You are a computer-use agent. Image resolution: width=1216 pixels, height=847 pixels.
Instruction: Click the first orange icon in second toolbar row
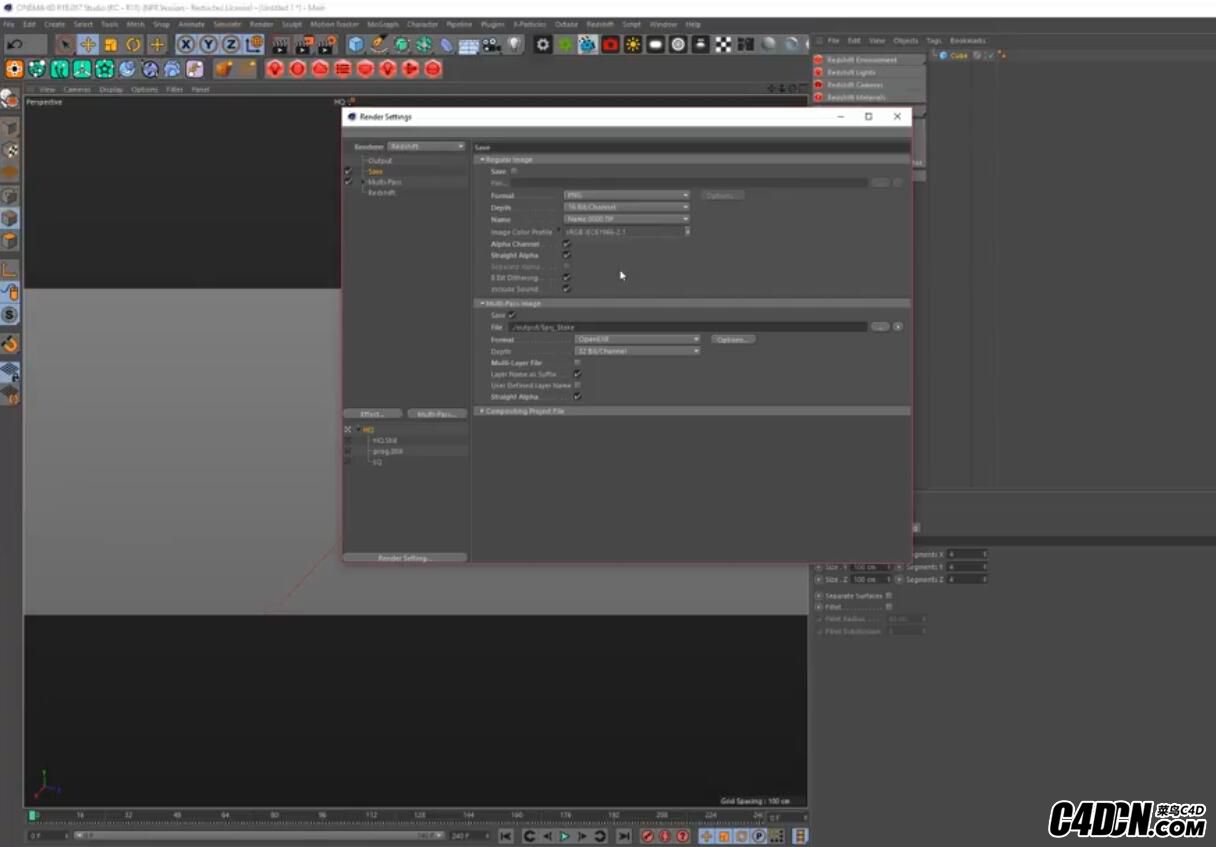14,69
